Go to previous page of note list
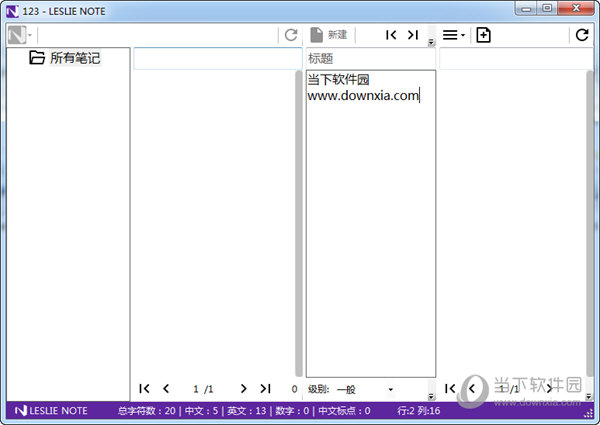Viewport: 600px width, 425px height. 166,389
